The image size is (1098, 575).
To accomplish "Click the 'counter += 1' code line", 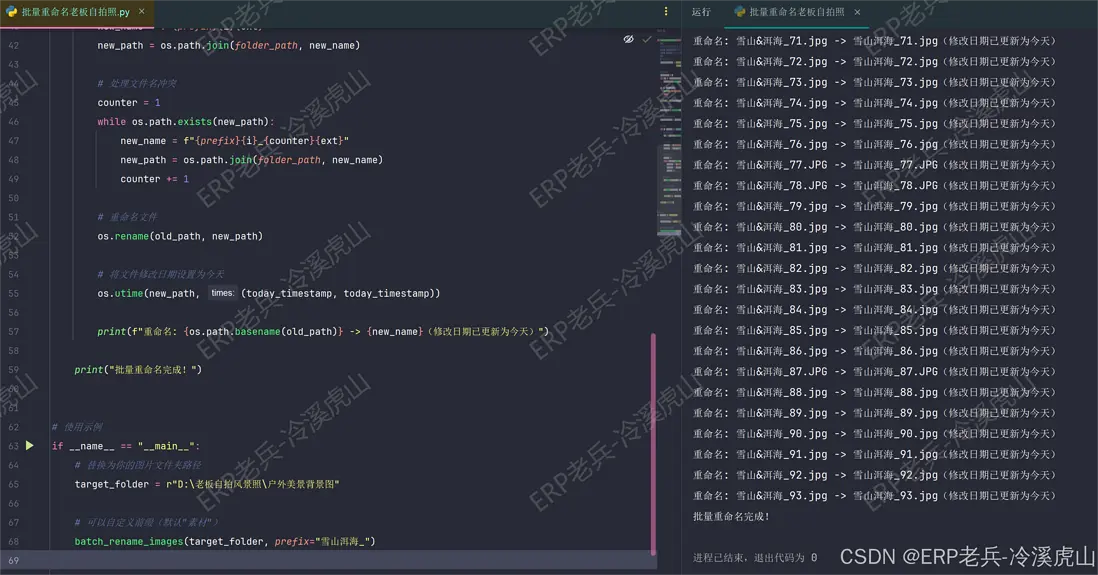I will (154, 179).
